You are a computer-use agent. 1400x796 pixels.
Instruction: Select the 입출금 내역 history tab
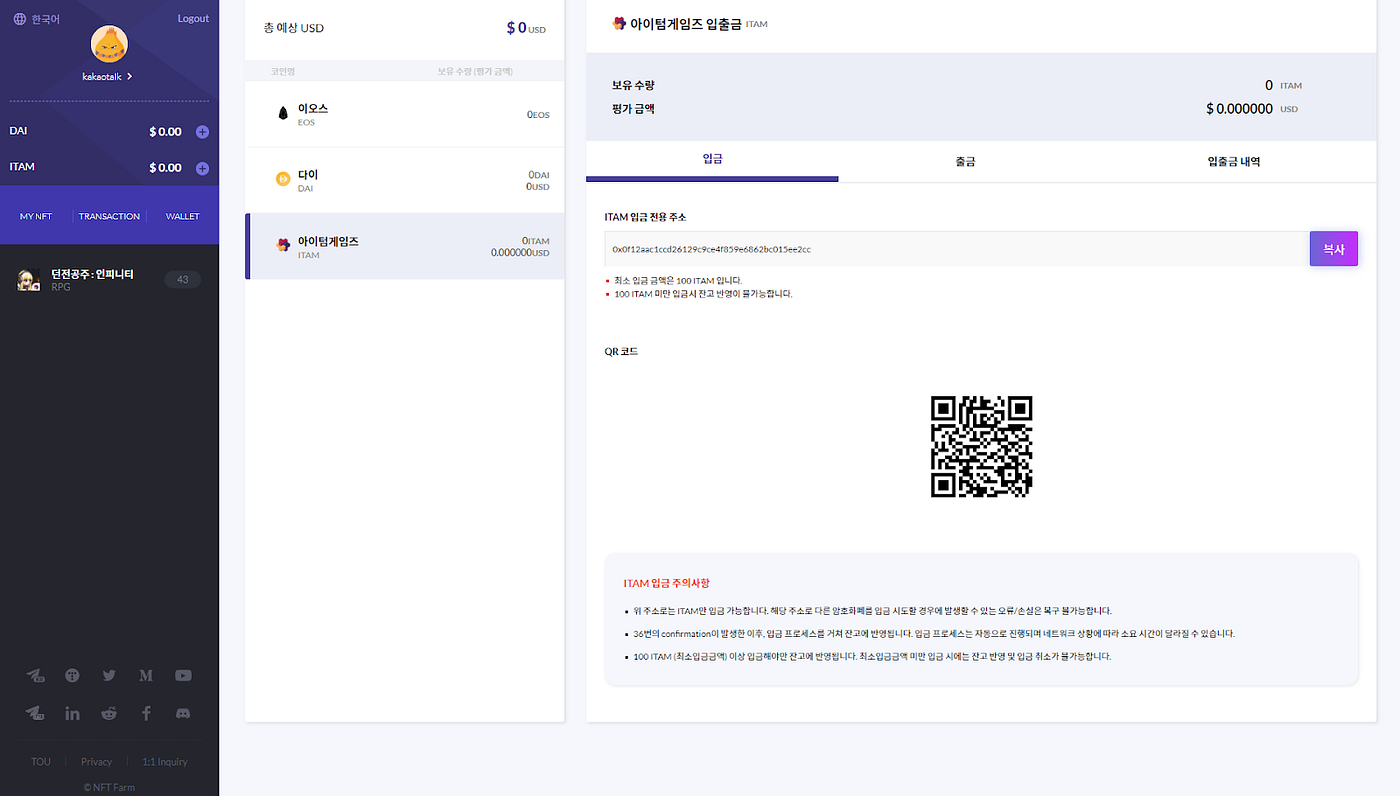[1233, 160]
